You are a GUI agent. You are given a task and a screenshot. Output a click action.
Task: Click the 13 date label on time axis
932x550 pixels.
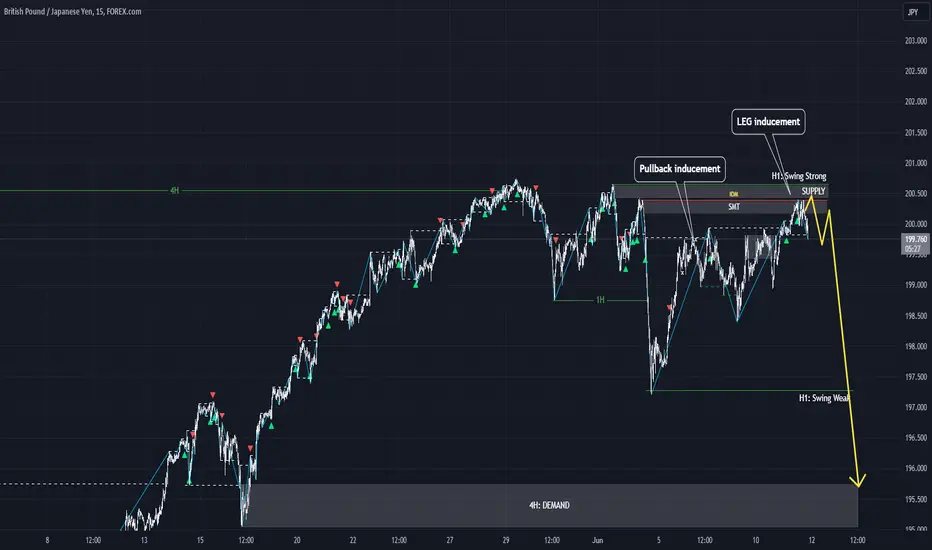(144, 540)
